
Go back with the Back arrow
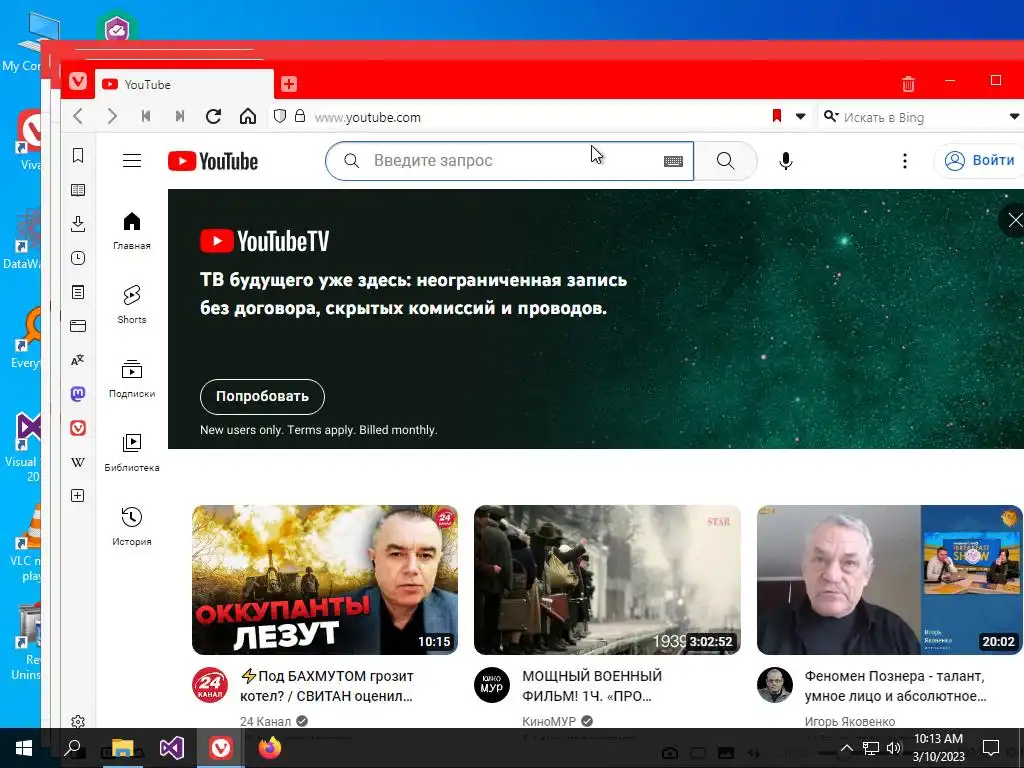coord(78,116)
